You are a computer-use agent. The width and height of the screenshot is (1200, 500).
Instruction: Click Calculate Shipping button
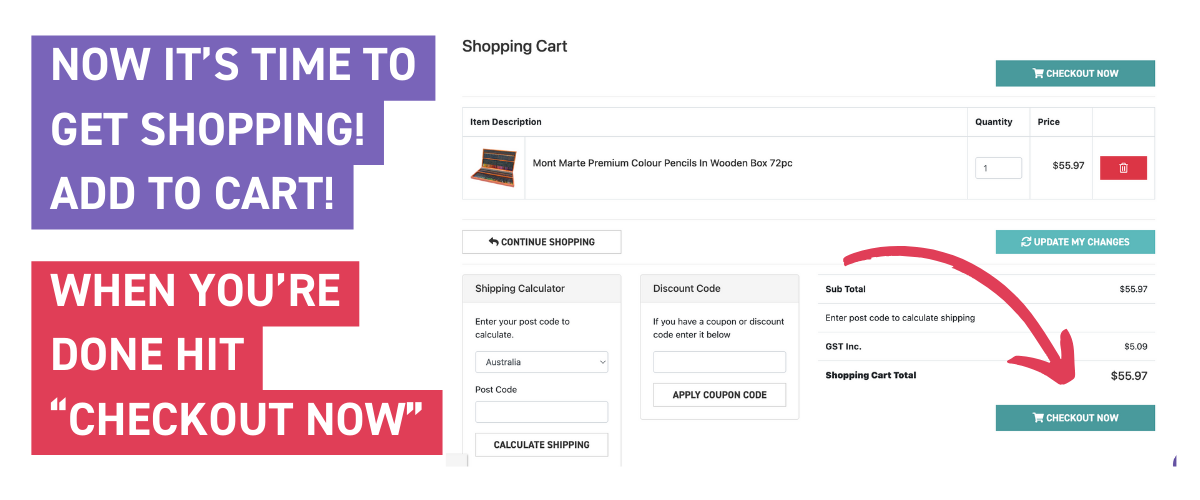(x=541, y=445)
